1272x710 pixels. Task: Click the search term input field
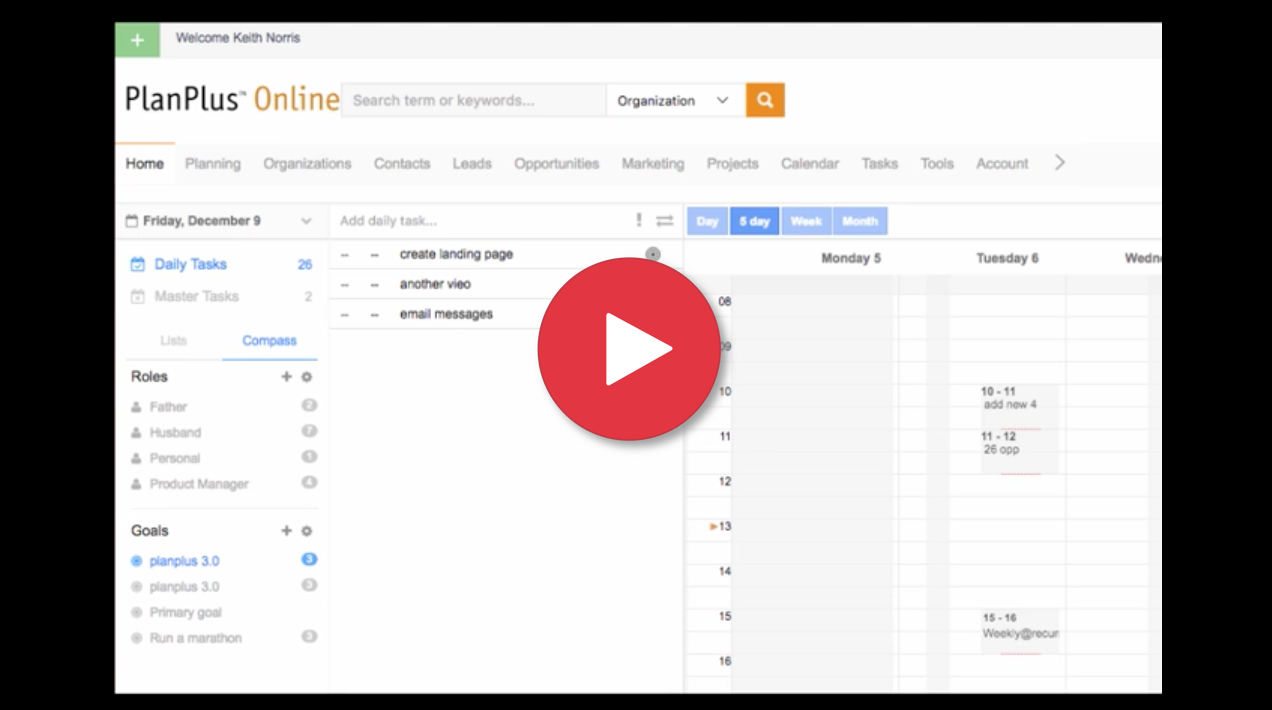(473, 100)
